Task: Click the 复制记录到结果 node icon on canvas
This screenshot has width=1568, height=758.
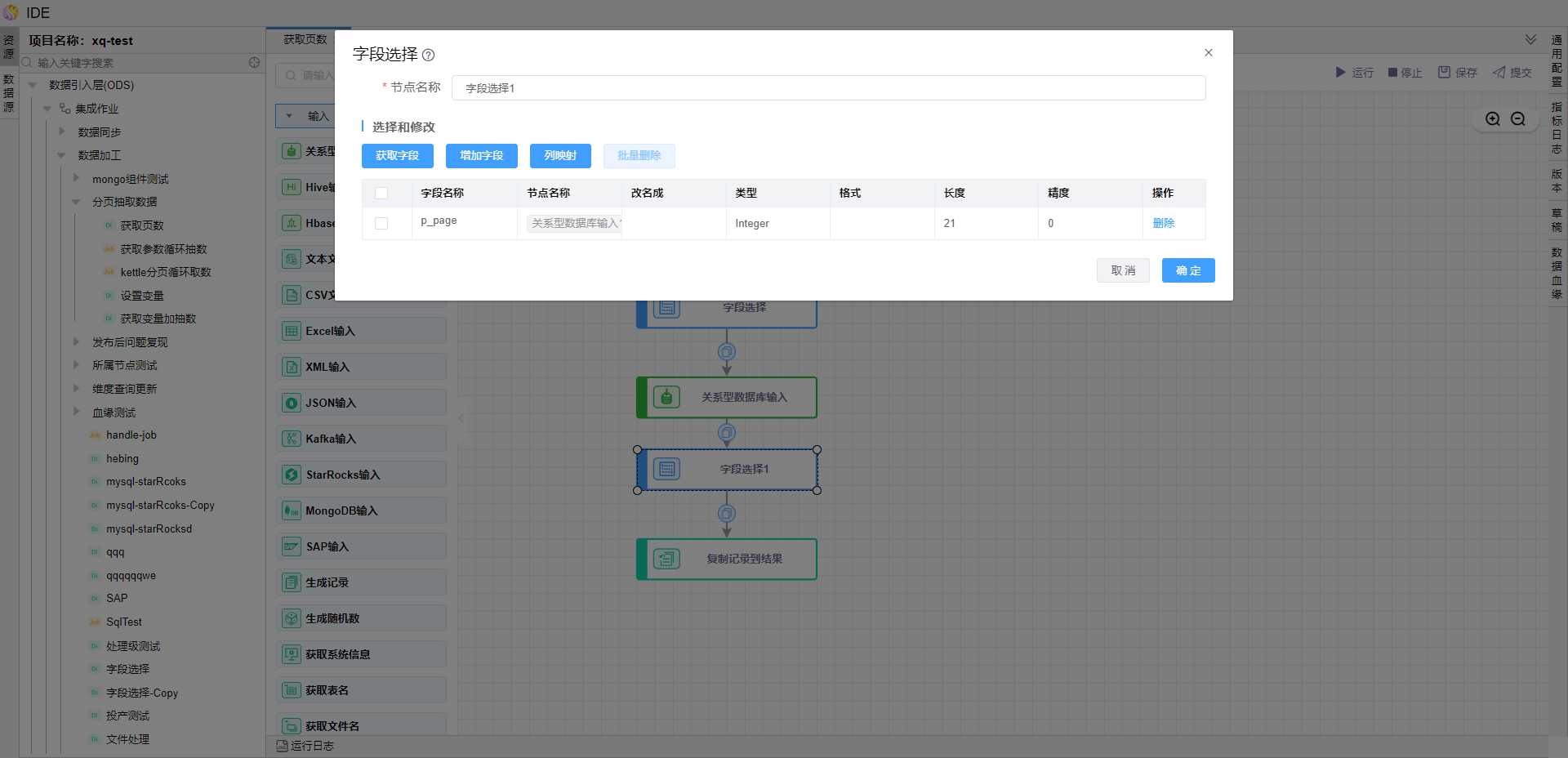Action: pyautogui.click(x=666, y=560)
